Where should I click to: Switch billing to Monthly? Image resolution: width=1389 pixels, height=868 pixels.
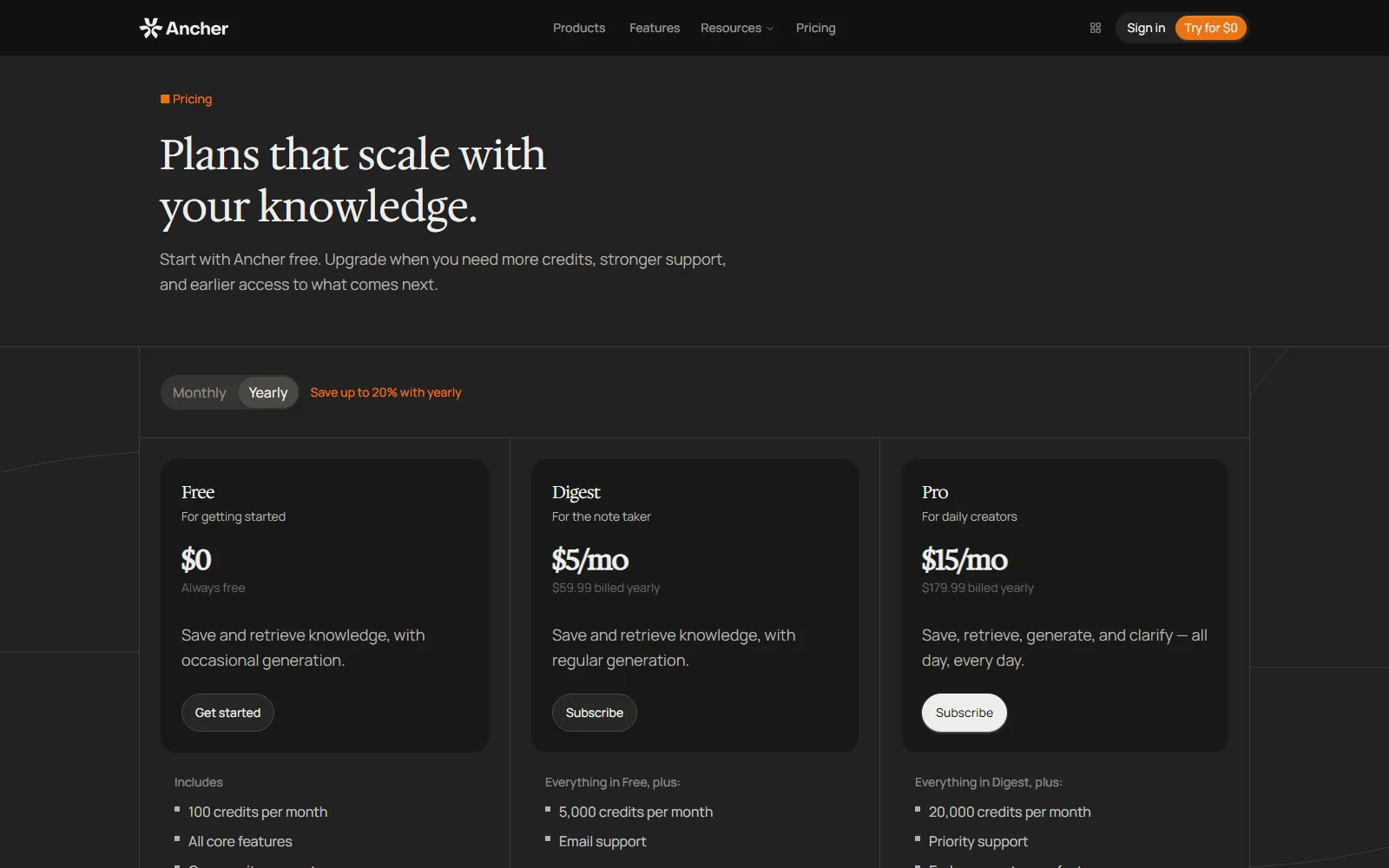click(x=199, y=392)
